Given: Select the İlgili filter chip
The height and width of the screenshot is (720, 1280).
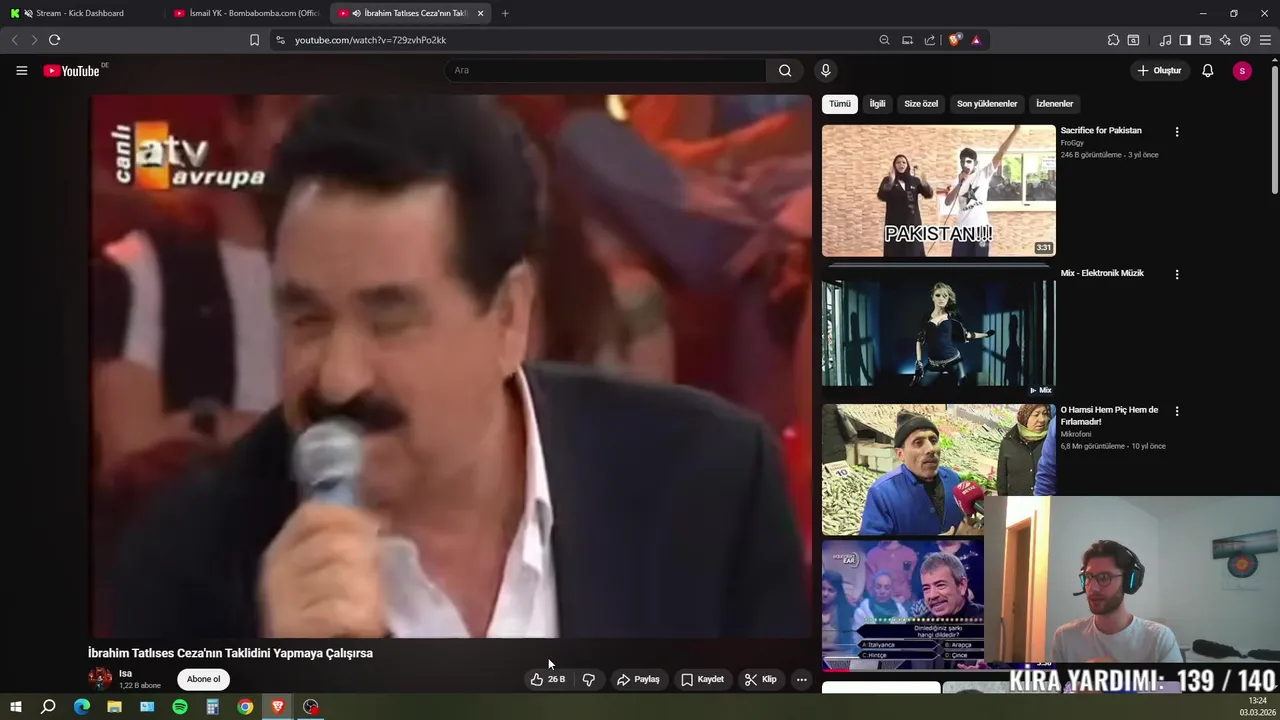Looking at the screenshot, I should (877, 104).
